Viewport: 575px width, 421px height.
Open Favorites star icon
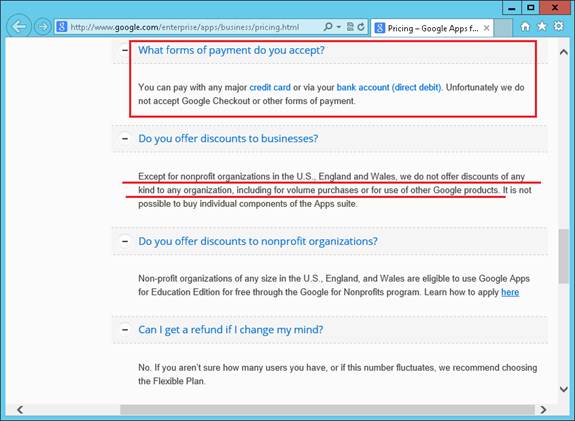pos(542,26)
